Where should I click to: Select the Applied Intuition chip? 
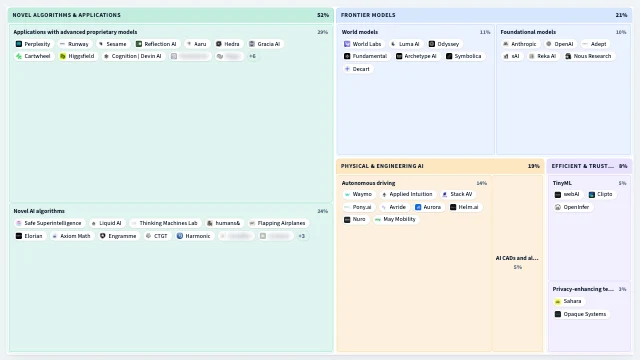[407, 194]
